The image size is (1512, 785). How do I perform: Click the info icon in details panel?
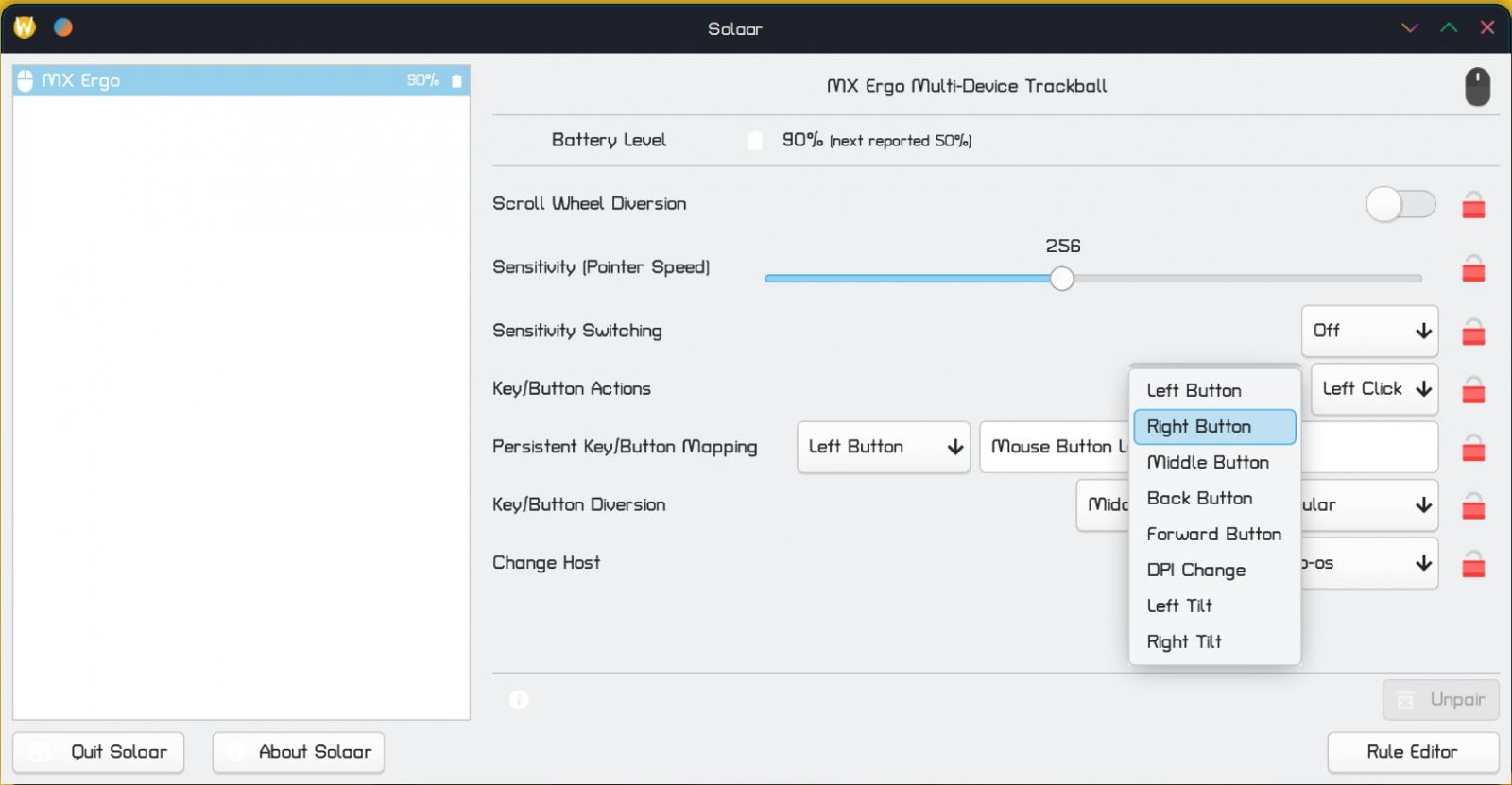[519, 700]
